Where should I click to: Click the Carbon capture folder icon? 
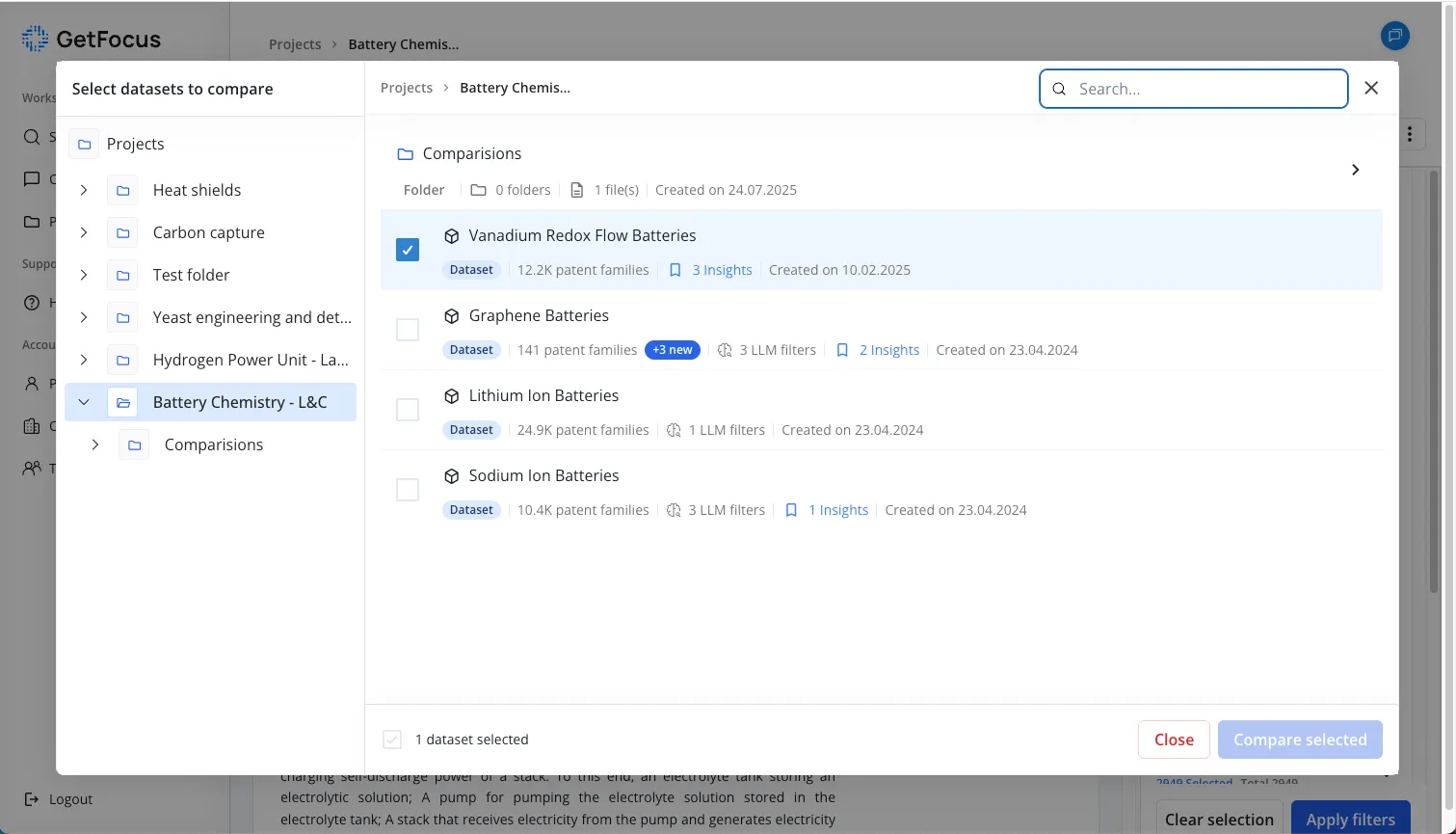click(x=122, y=232)
